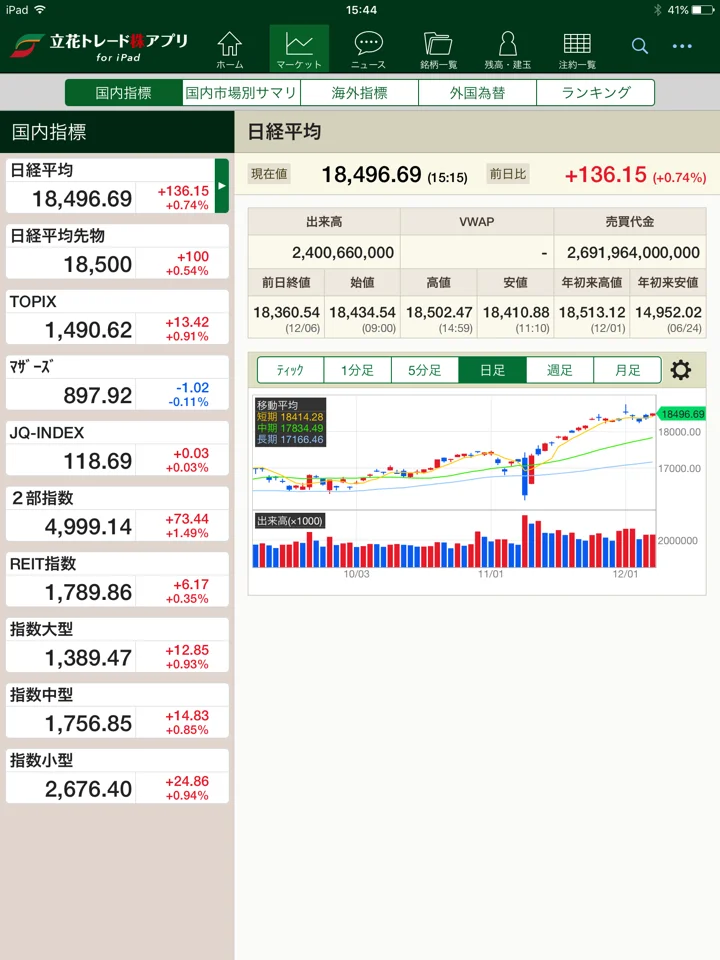720x960 pixels.
Task: Tap the green 18496.69 price marker
Action: click(681, 414)
